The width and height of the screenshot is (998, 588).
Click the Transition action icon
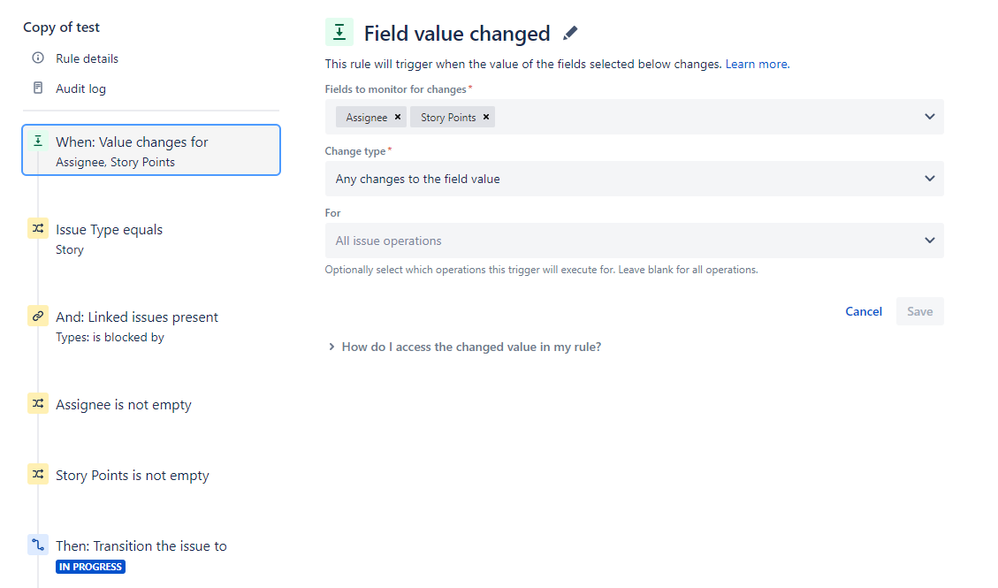[37, 545]
